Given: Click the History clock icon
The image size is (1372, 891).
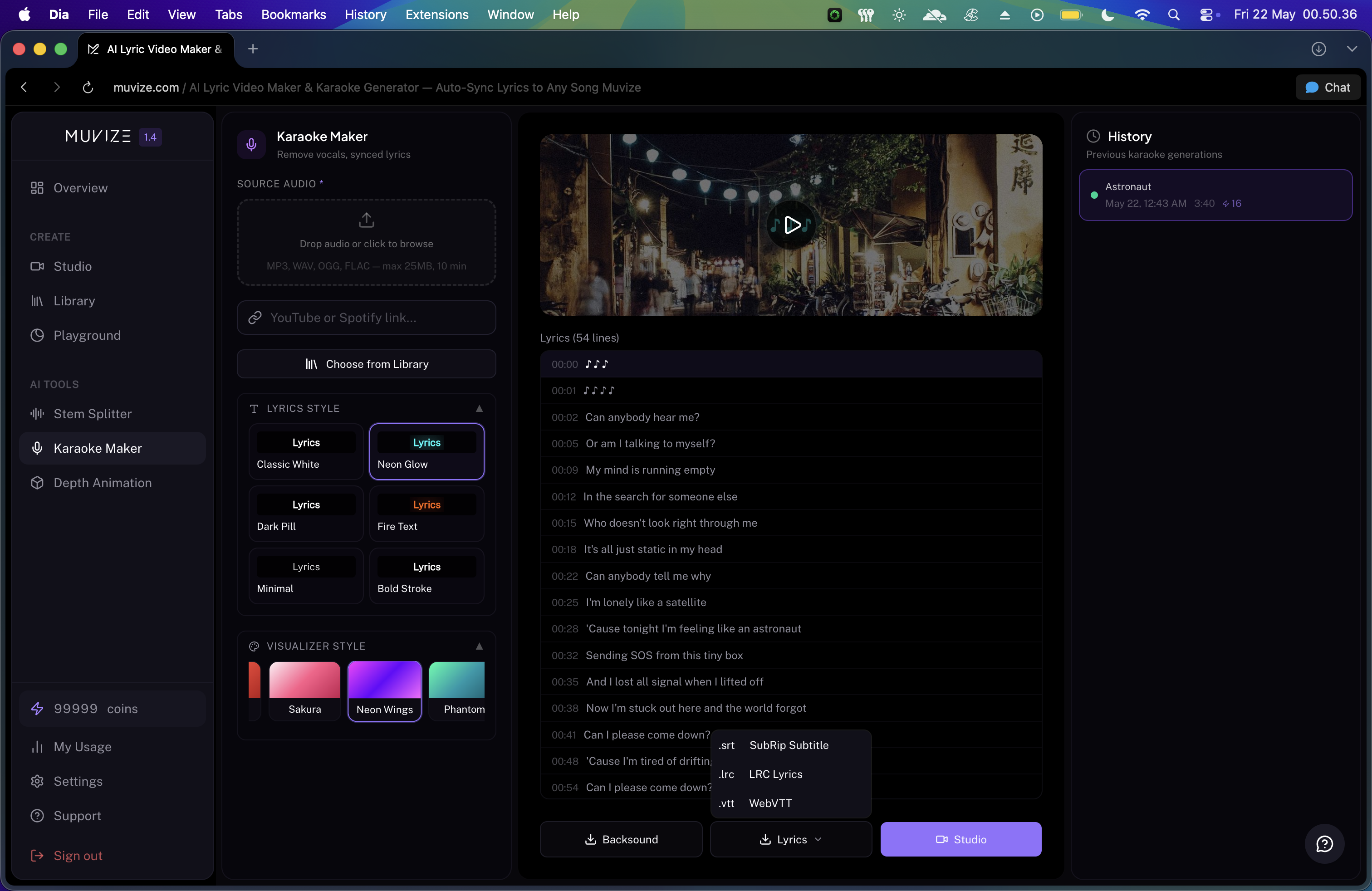Looking at the screenshot, I should coord(1093,137).
